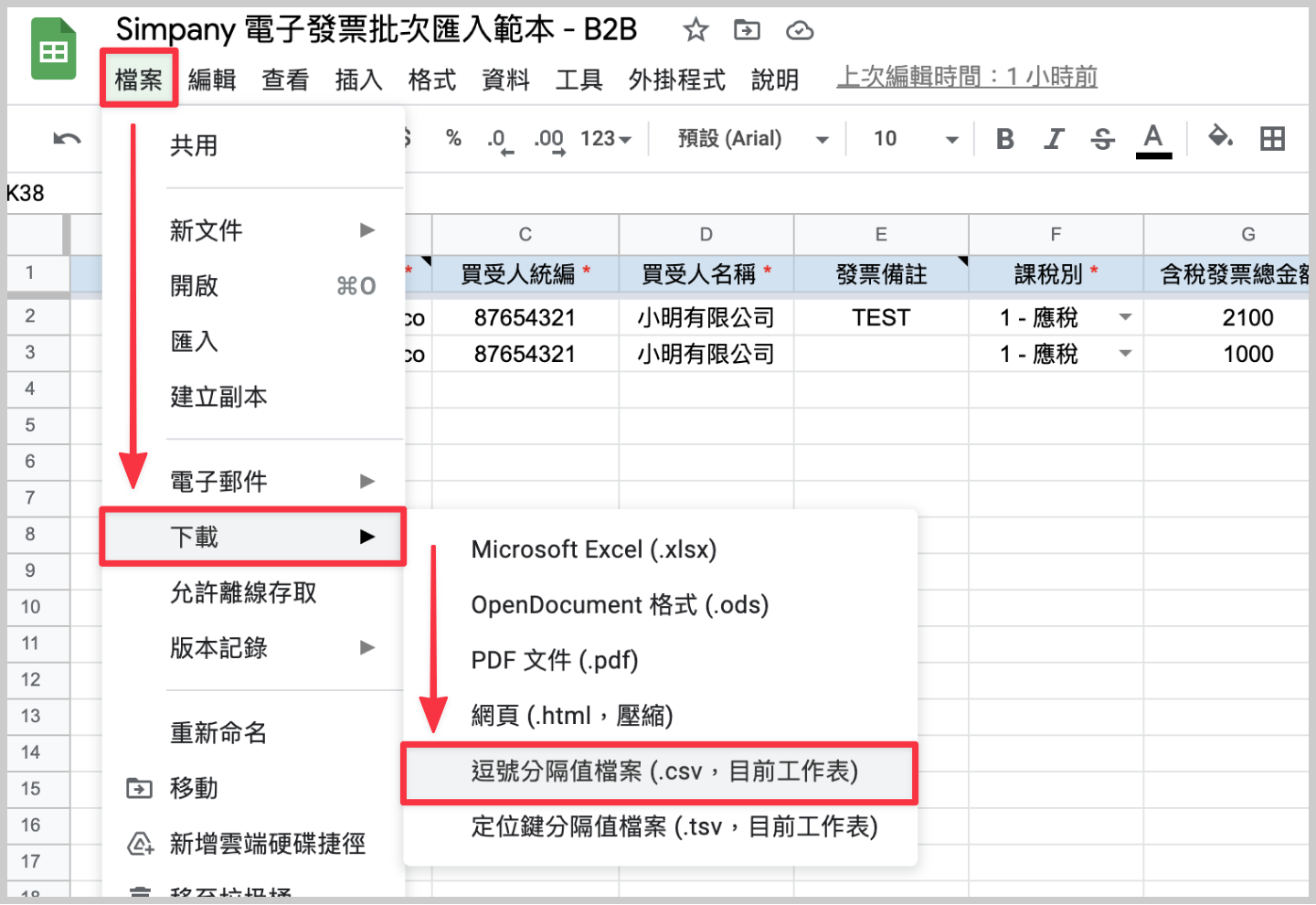Image resolution: width=1316 pixels, height=905 pixels.
Task: Select column E header
Action: (881, 234)
